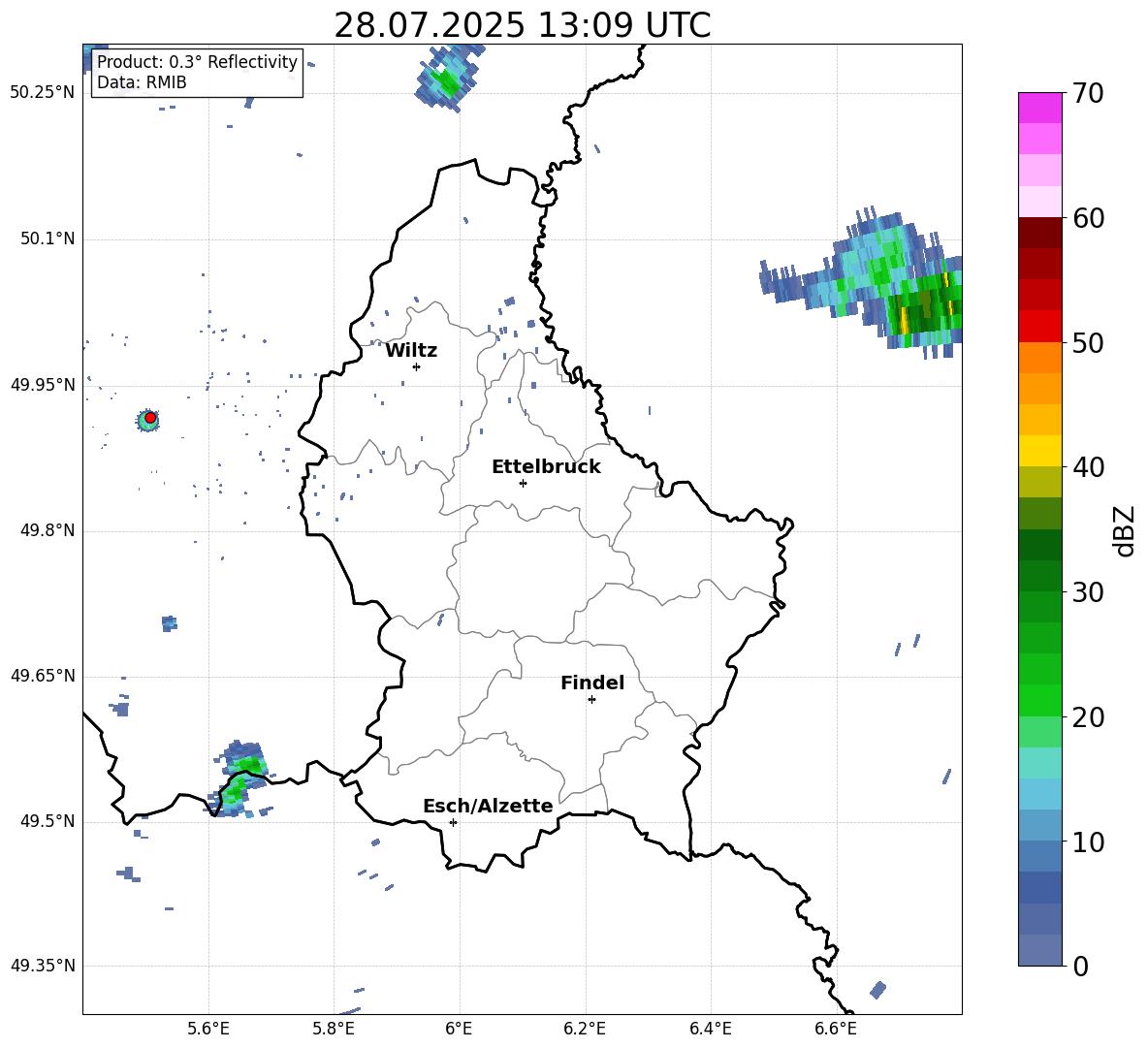
Task: Click the green rain echo southwest near 5.65°E
Action: click(x=239, y=778)
